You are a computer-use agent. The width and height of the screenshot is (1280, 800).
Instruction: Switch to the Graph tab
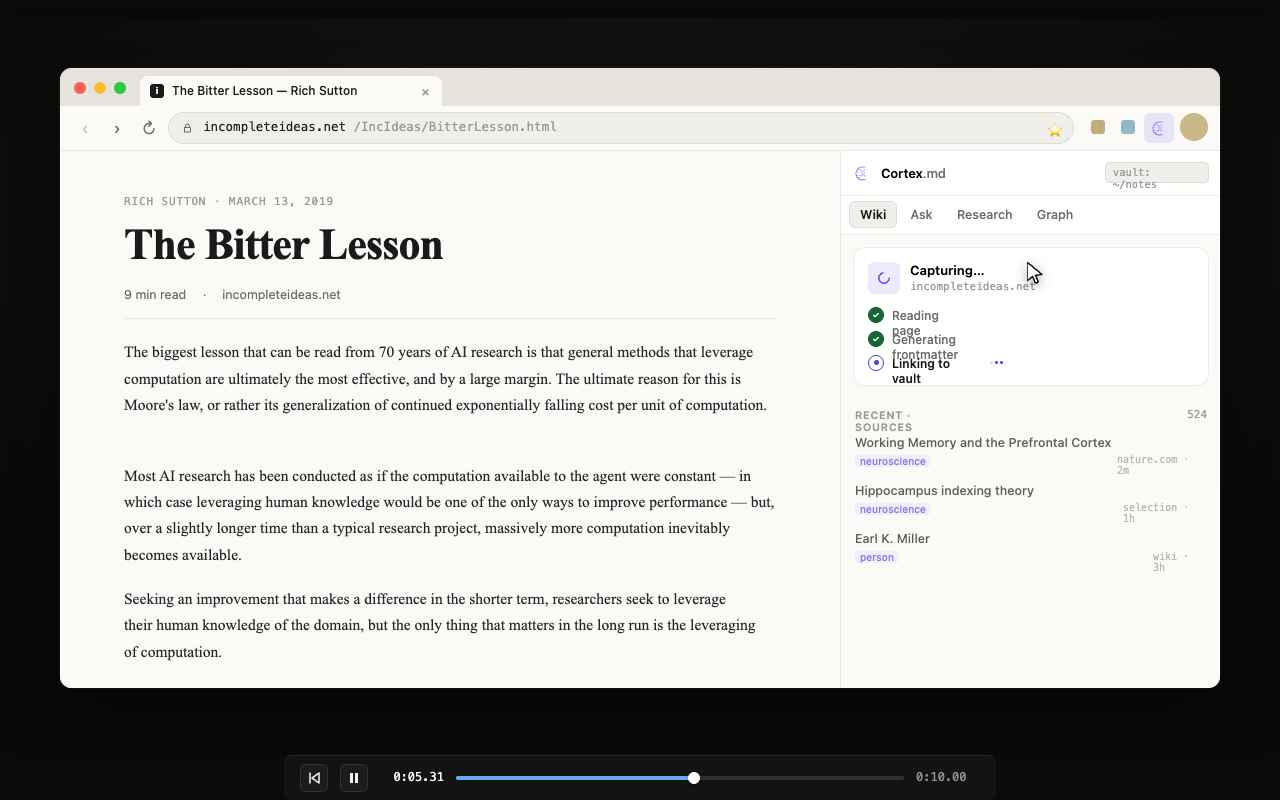(1055, 214)
